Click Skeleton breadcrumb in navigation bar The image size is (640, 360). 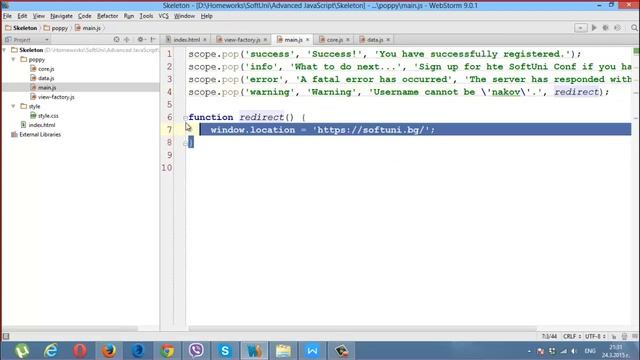(x=21, y=28)
